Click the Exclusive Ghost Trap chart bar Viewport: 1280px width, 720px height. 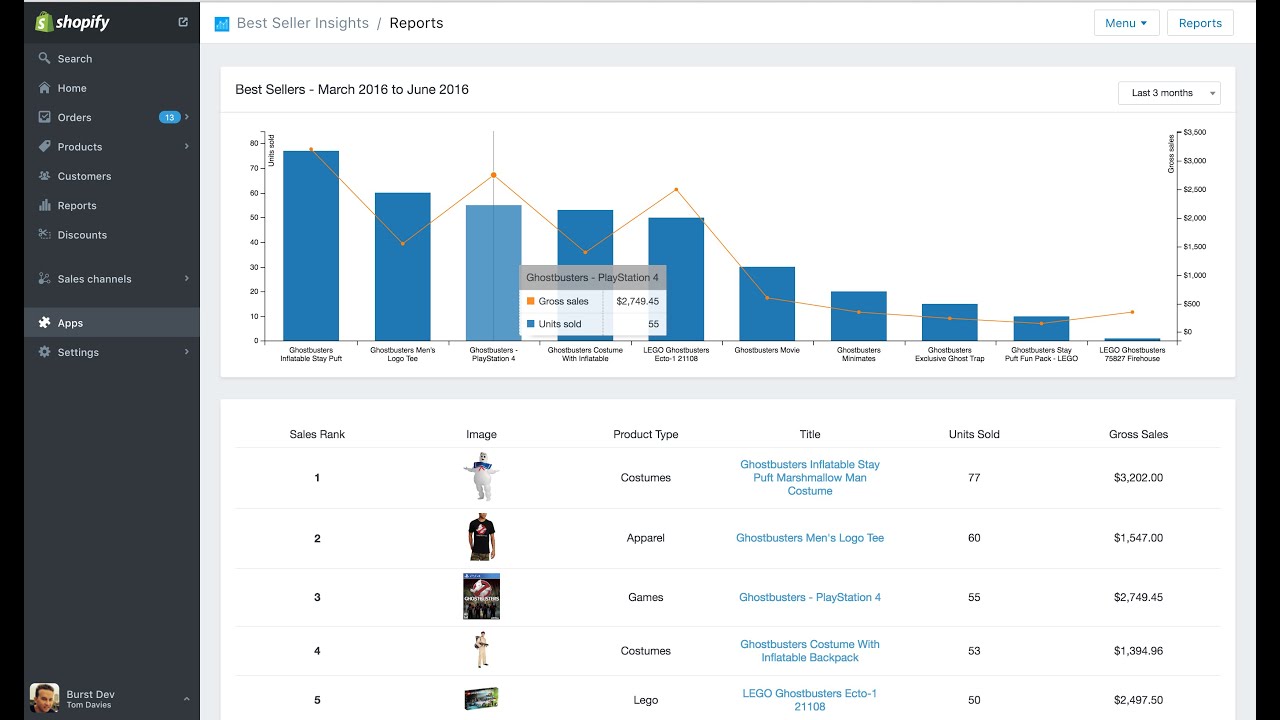pyautogui.click(x=949, y=322)
